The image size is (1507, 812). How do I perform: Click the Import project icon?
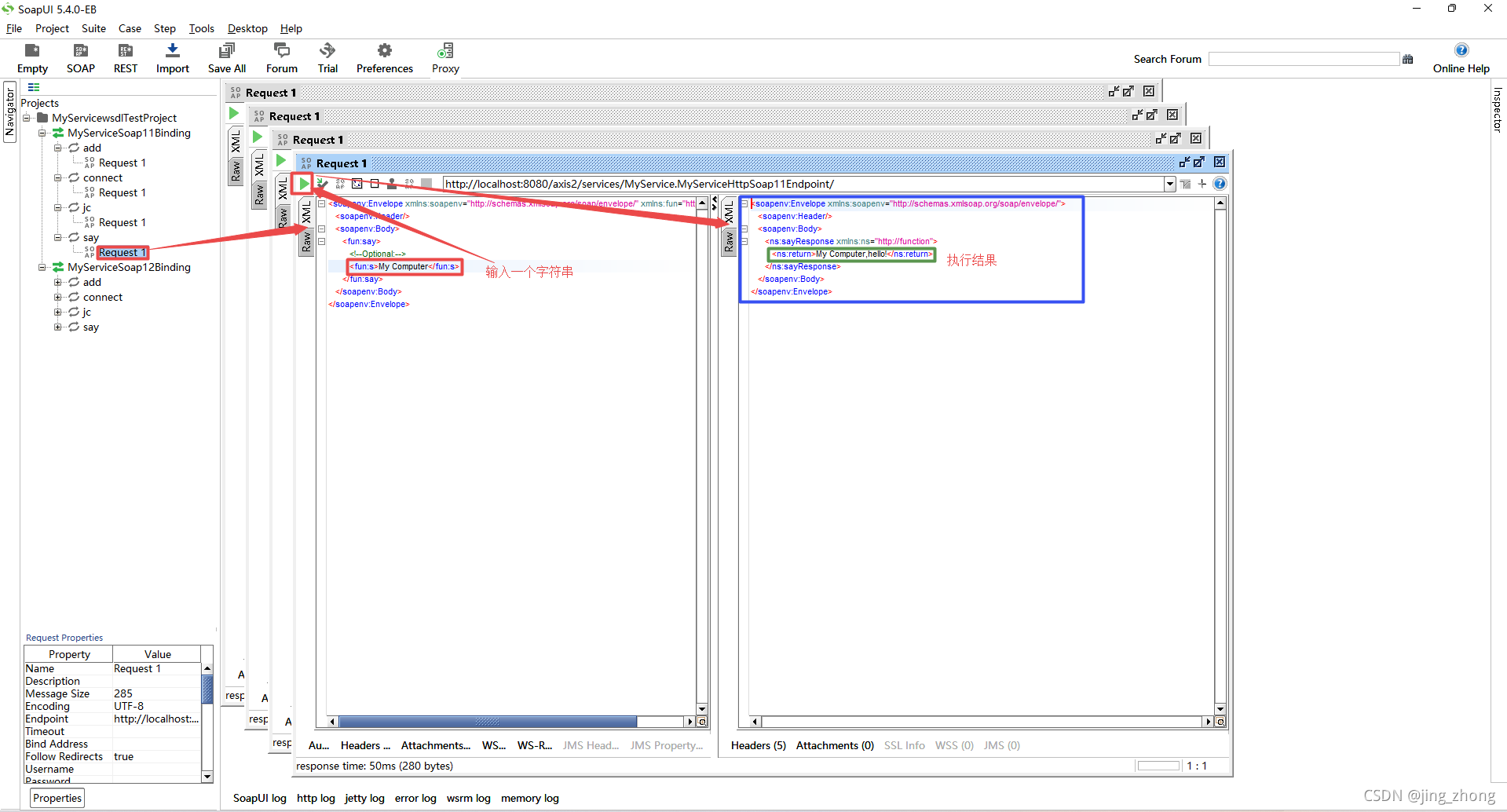click(173, 51)
